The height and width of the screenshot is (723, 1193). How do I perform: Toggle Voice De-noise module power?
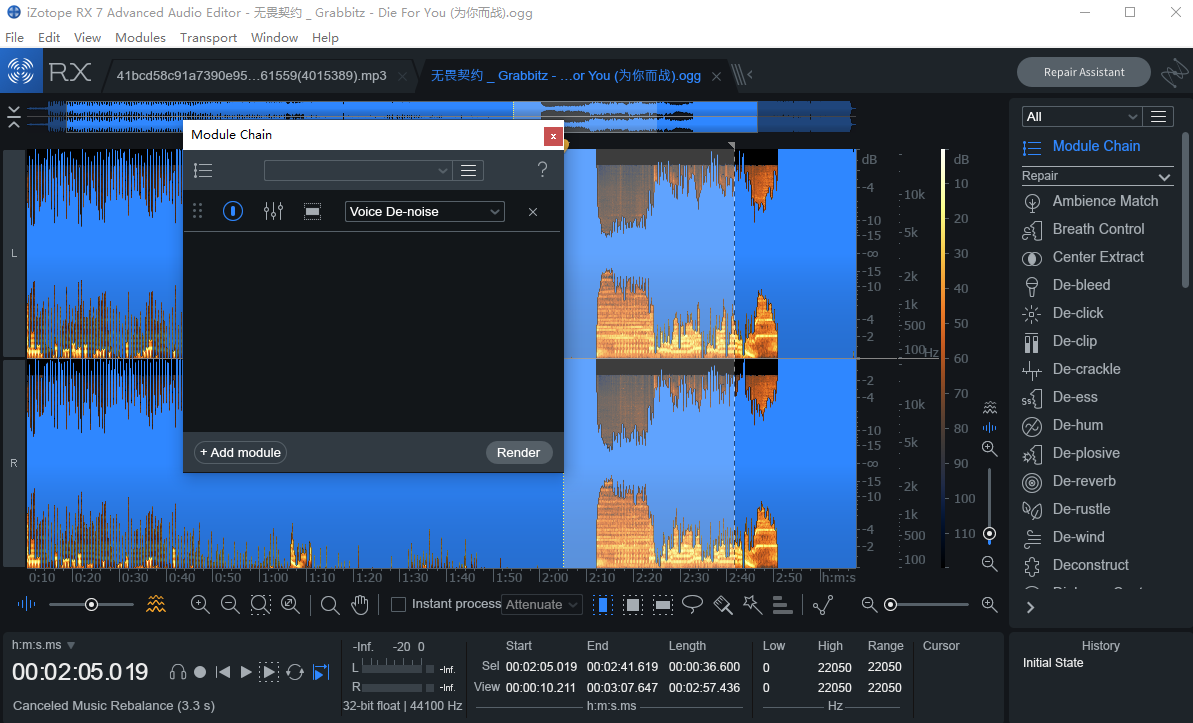click(233, 212)
